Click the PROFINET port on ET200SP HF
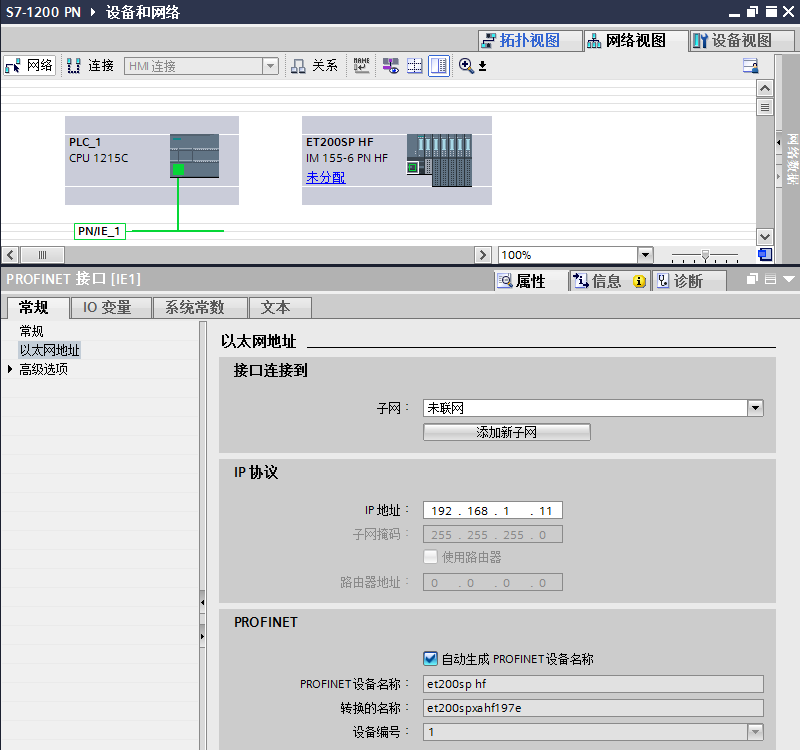Viewport: 800px width, 750px height. pos(413,167)
